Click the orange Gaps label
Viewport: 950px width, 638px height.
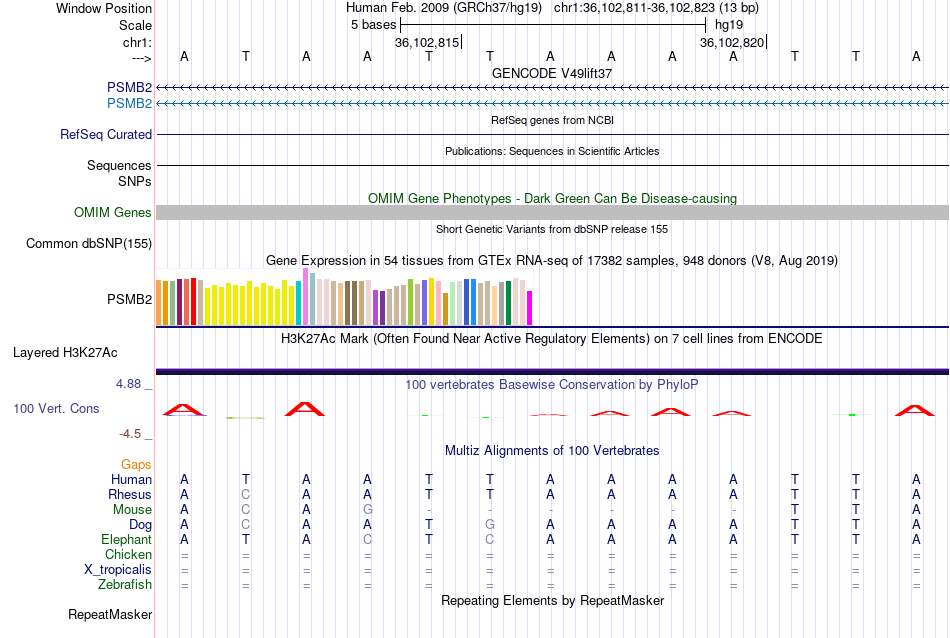point(136,464)
